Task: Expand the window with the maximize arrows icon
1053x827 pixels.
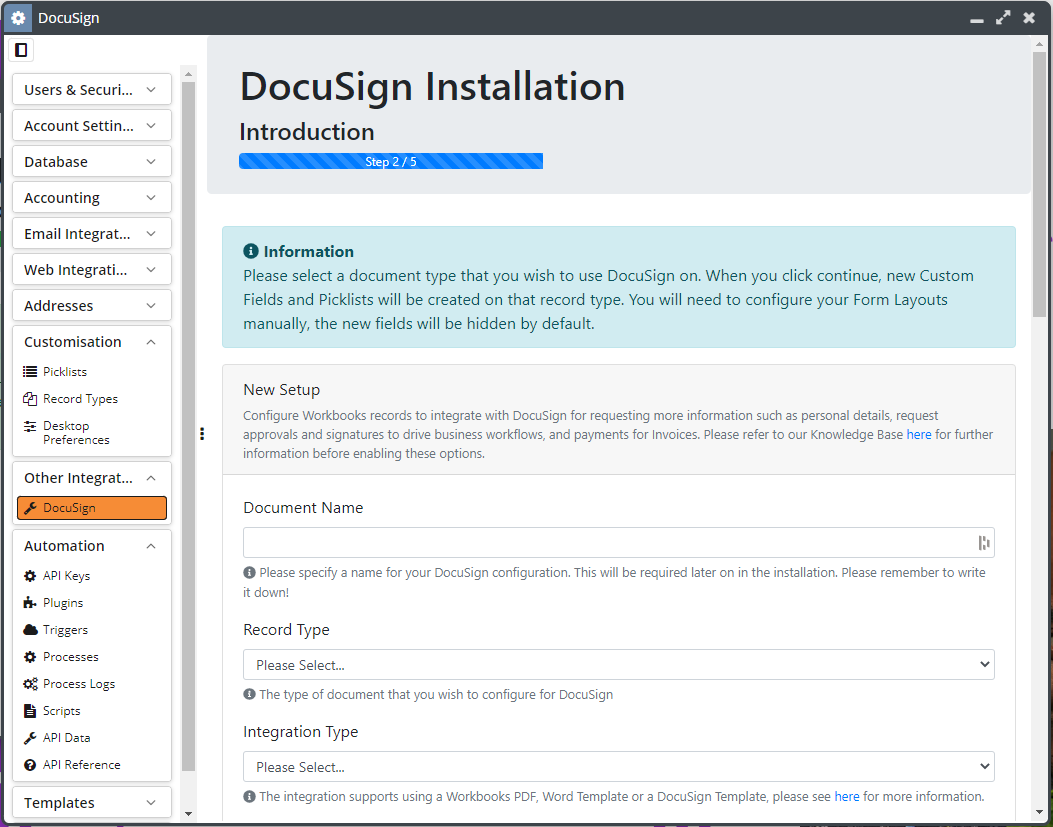Action: pos(1003,18)
